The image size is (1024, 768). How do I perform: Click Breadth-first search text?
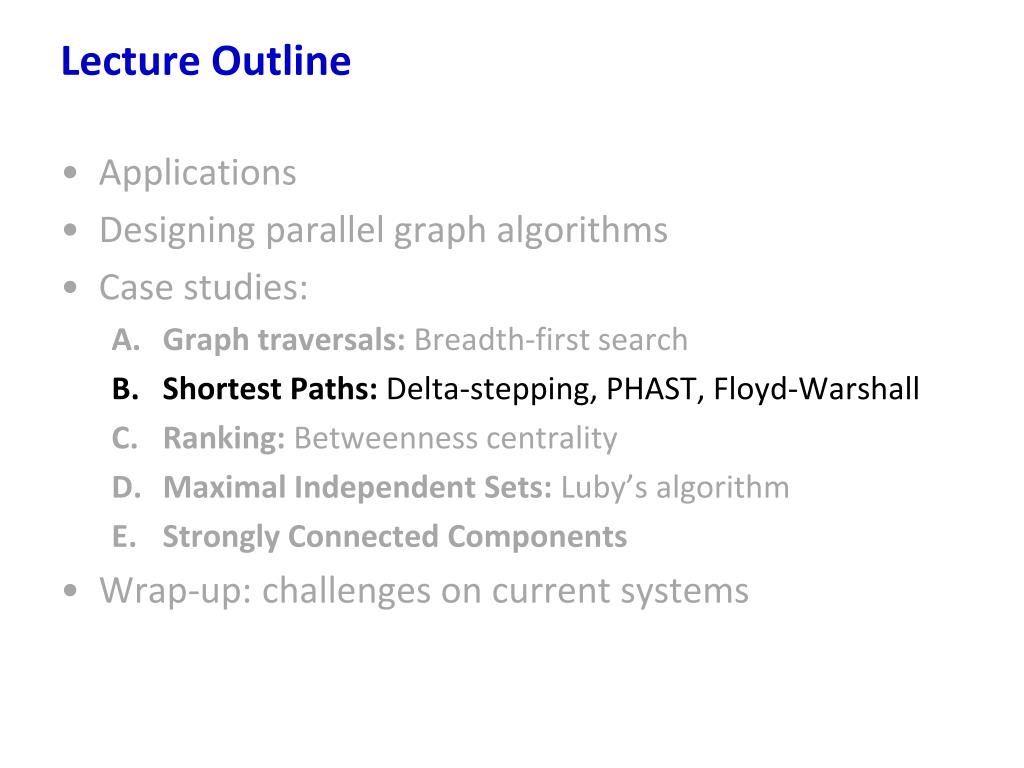coord(551,340)
